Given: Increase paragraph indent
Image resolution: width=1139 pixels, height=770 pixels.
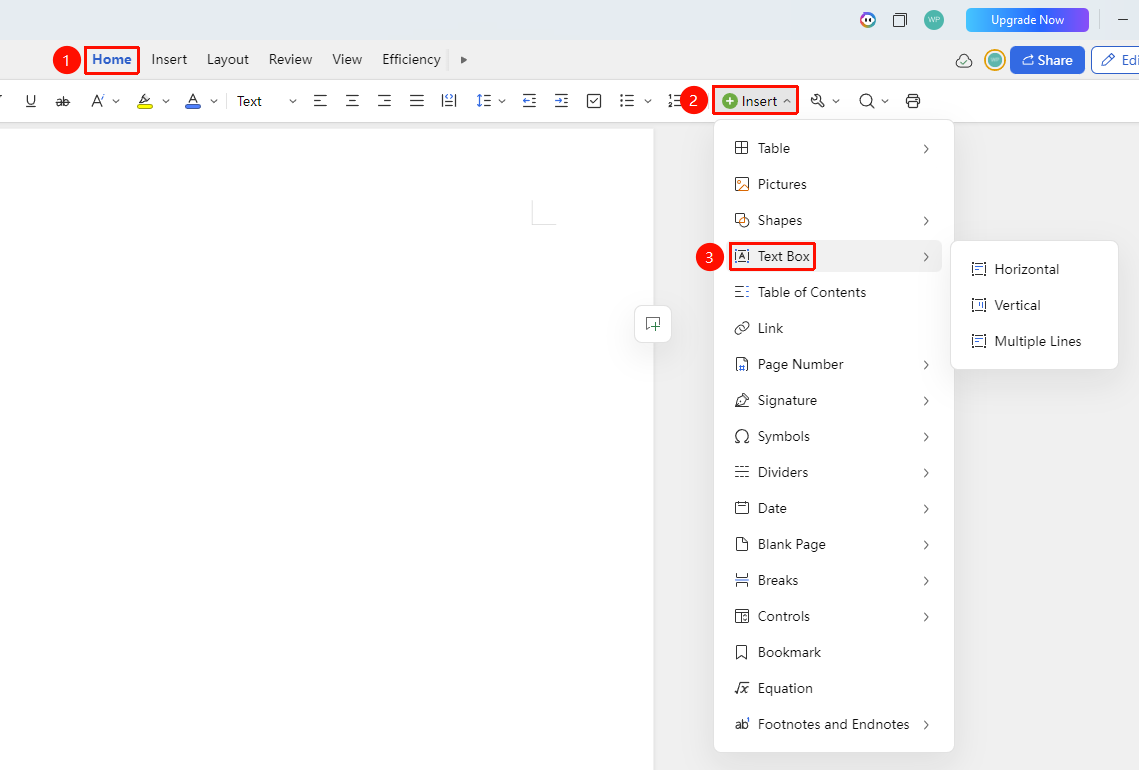Looking at the screenshot, I should pos(562,101).
